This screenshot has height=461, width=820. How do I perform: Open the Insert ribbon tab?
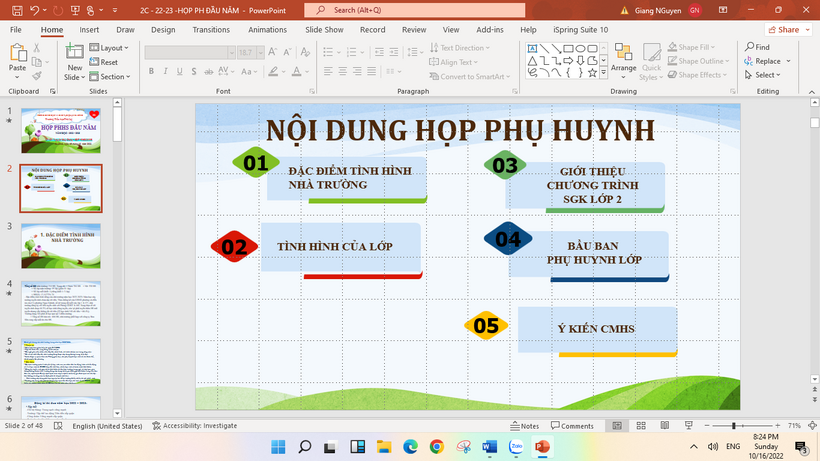click(x=89, y=30)
